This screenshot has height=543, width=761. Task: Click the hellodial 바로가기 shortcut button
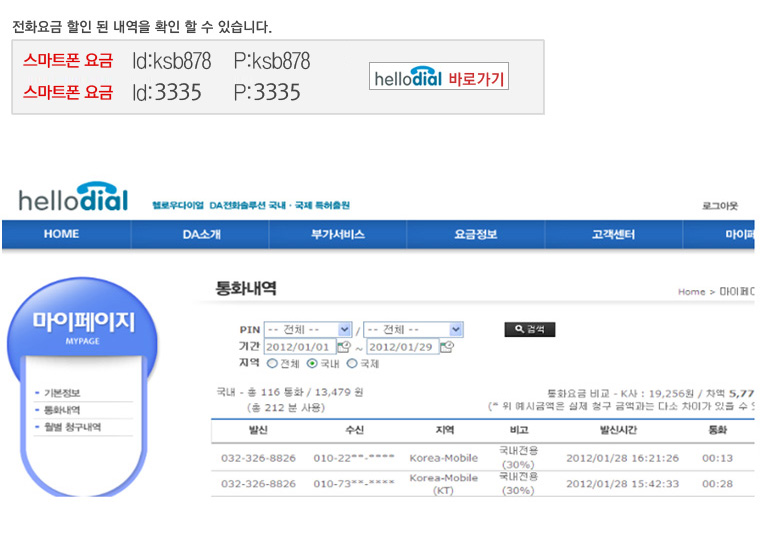pyautogui.click(x=439, y=78)
